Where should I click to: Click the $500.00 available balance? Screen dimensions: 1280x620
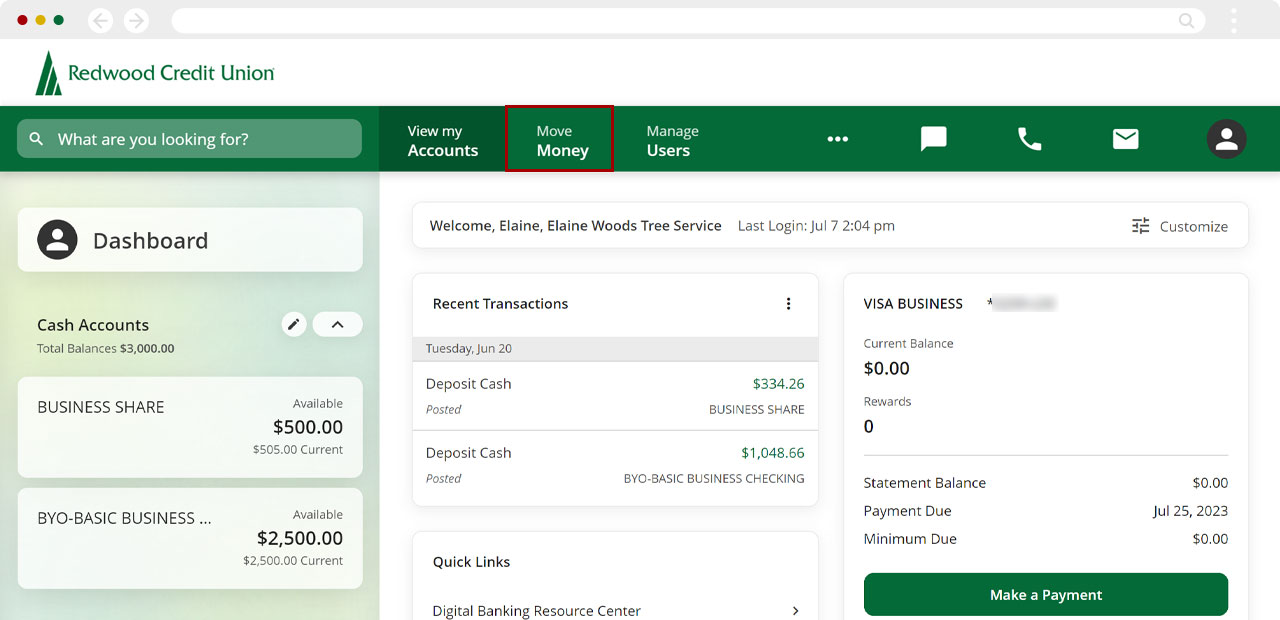click(x=308, y=427)
